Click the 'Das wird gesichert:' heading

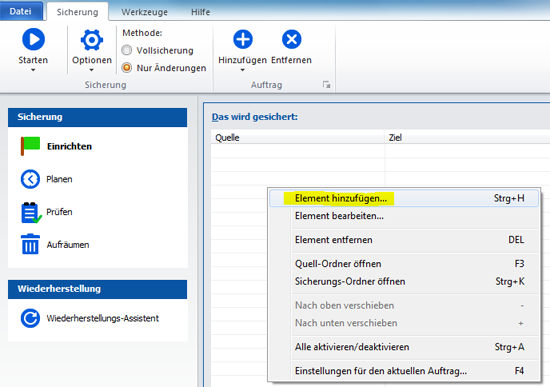click(255, 117)
